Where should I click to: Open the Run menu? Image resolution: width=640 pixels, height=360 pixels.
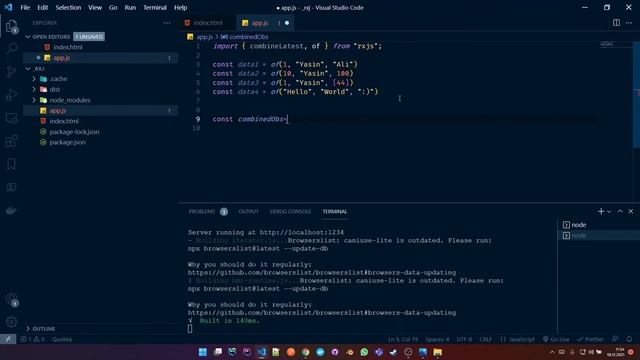[x=130, y=7]
